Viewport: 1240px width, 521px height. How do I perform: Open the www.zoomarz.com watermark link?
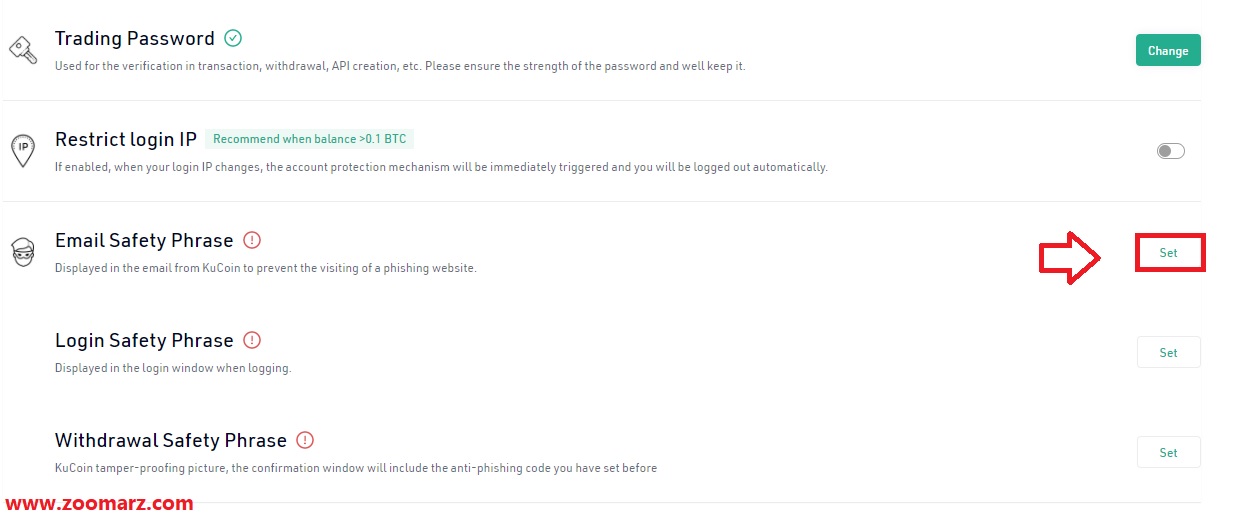[99, 504]
